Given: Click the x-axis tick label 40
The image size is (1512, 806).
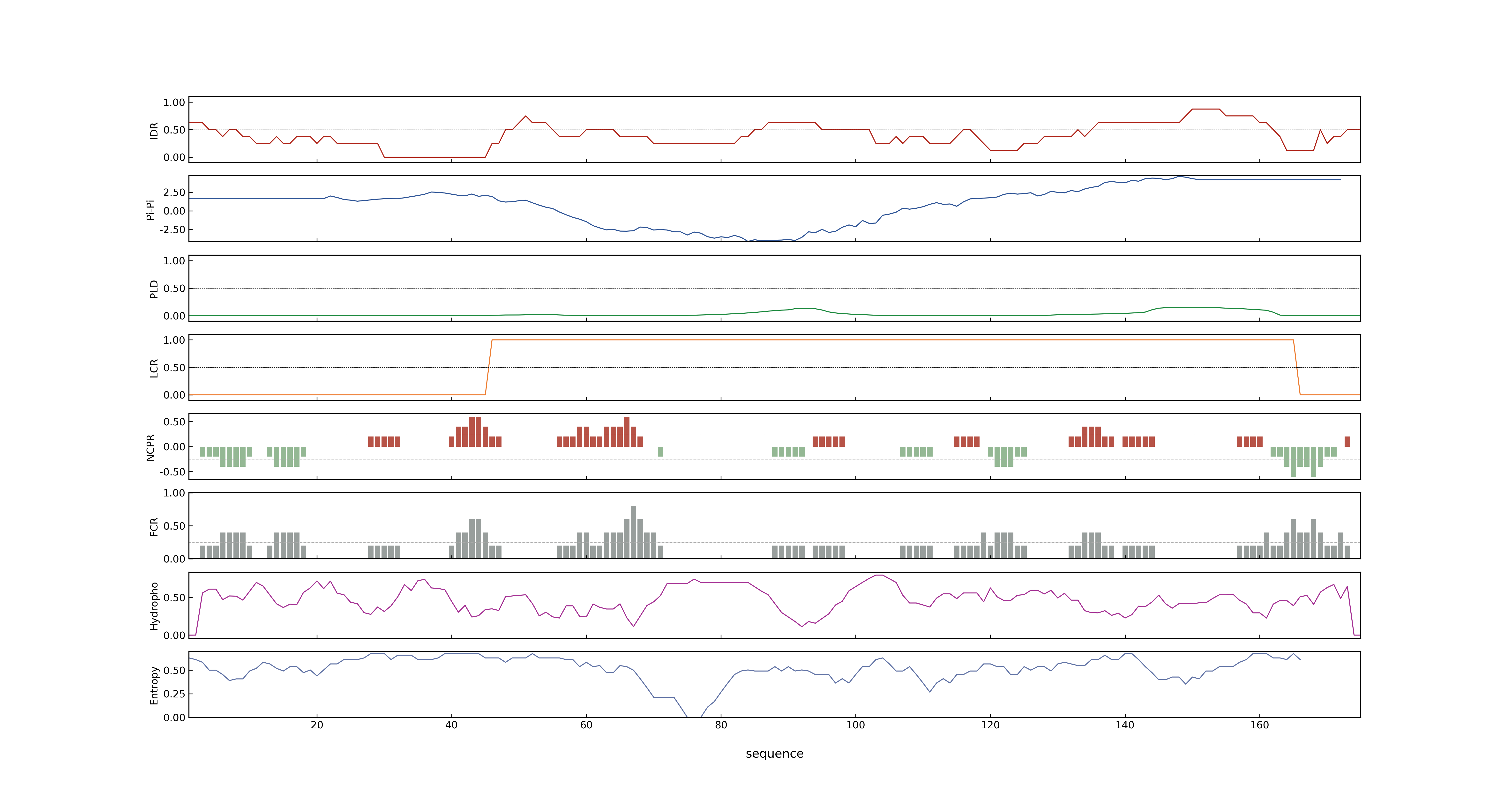Looking at the screenshot, I should pyautogui.click(x=451, y=725).
